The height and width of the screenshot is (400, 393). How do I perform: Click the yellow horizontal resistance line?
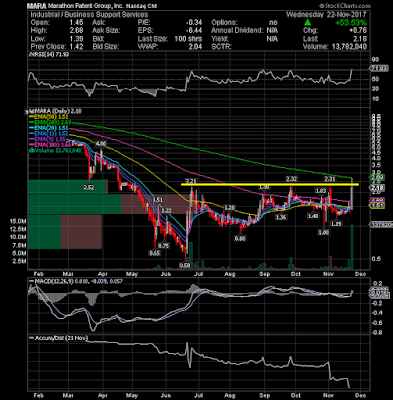tap(270, 184)
